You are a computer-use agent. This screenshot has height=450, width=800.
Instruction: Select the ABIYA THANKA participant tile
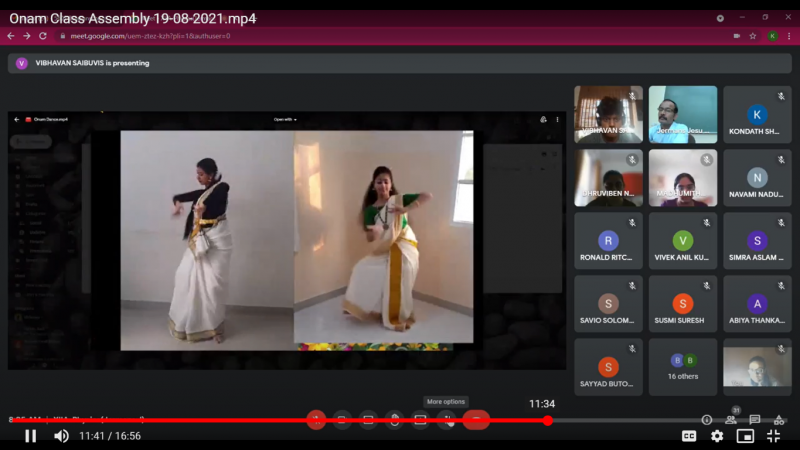[x=757, y=304]
